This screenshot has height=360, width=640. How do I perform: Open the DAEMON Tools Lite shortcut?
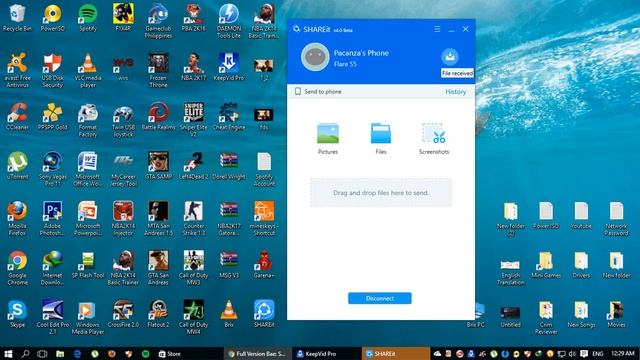tap(229, 21)
